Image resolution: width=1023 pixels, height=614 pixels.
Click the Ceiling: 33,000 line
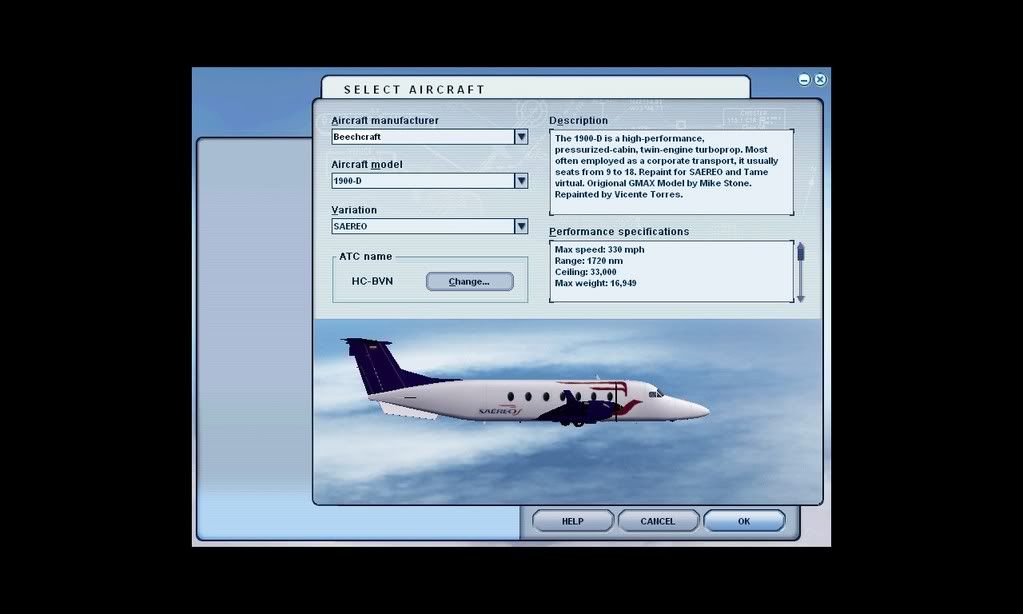[585, 271]
